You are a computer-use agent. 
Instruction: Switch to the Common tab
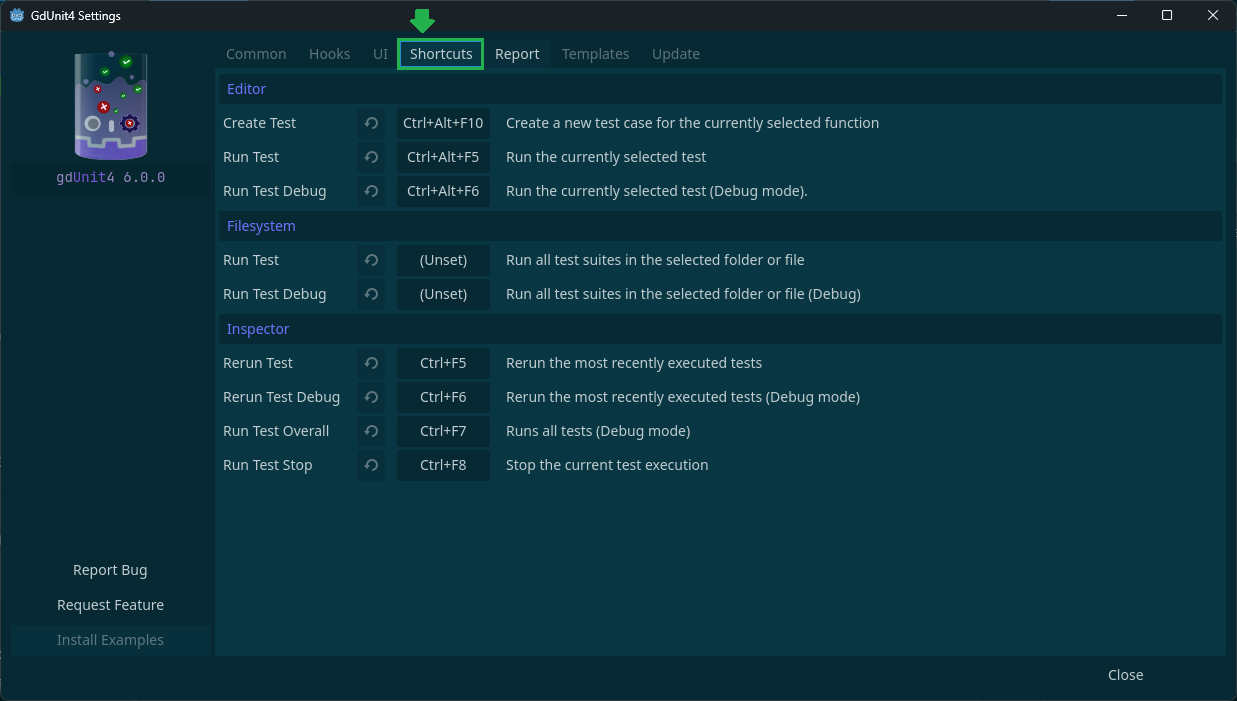[256, 54]
